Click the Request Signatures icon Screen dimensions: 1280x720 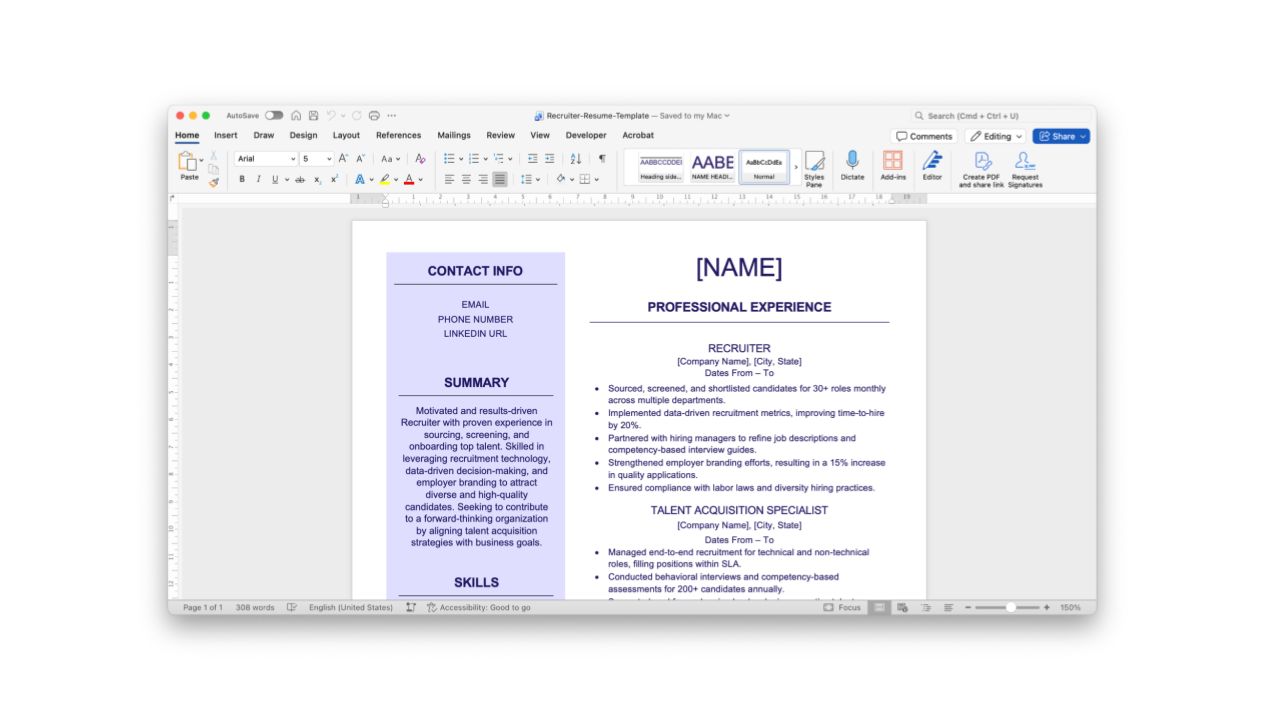pos(1024,167)
